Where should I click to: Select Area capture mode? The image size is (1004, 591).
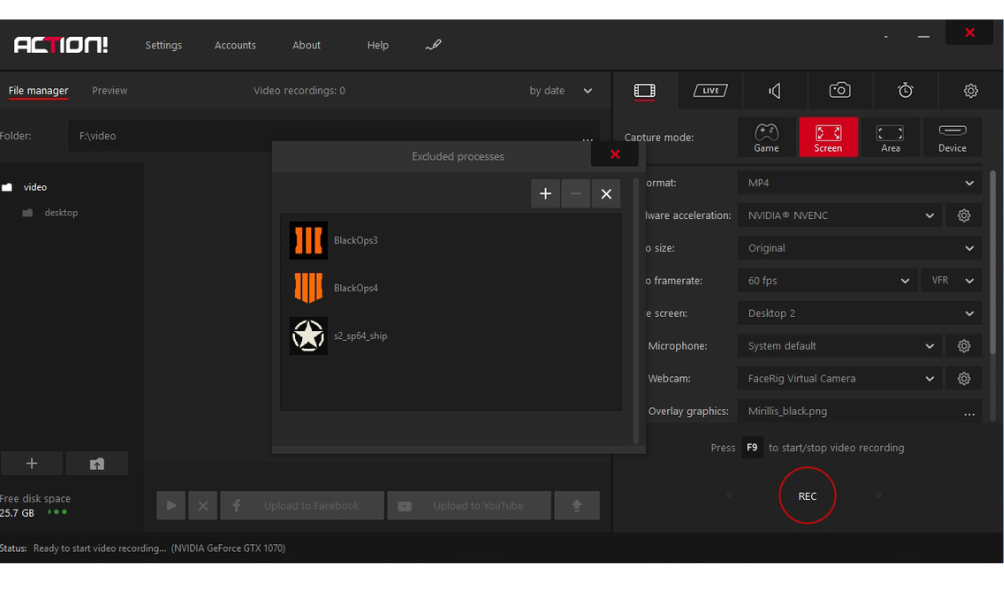(x=890, y=138)
